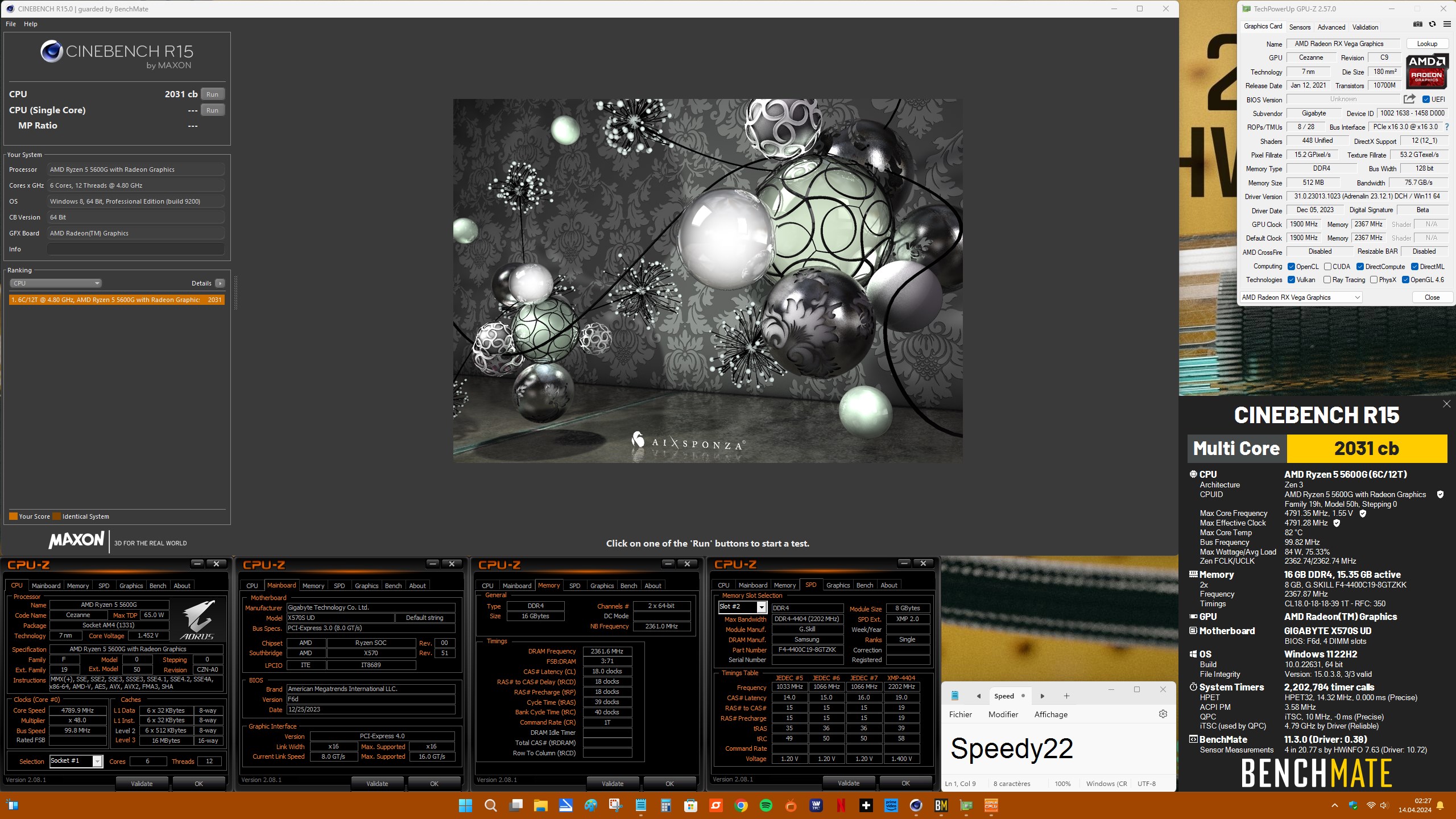The image size is (1456, 819).
Task: Click the AORUS logo in first CPU-Z window
Action: point(197,620)
